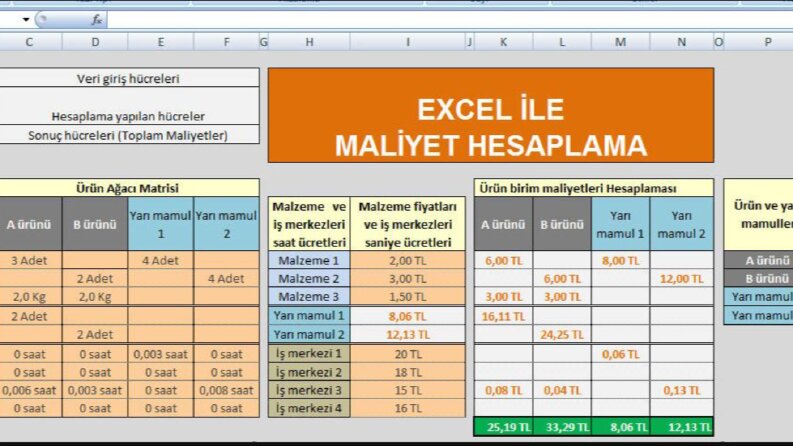Select column H header
793x446 pixels.
[309, 42]
